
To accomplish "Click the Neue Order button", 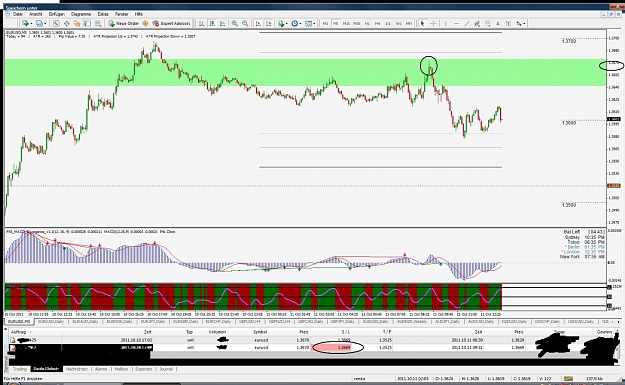I will 124,24.
